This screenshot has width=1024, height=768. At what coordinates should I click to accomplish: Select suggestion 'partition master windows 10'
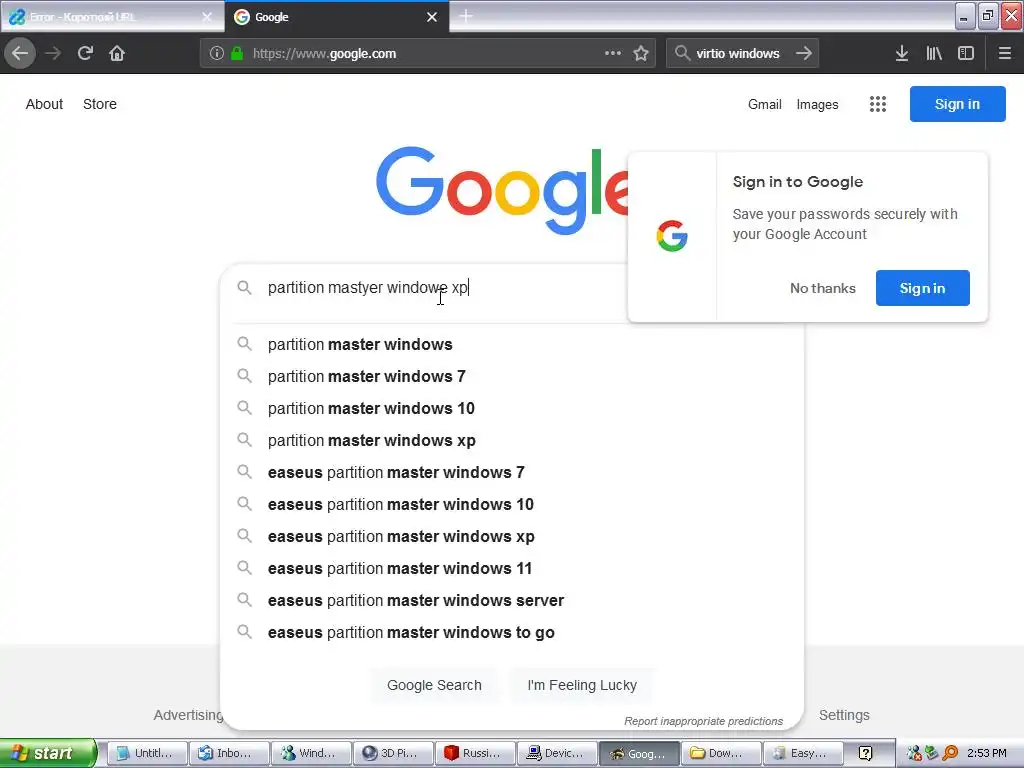(512, 408)
